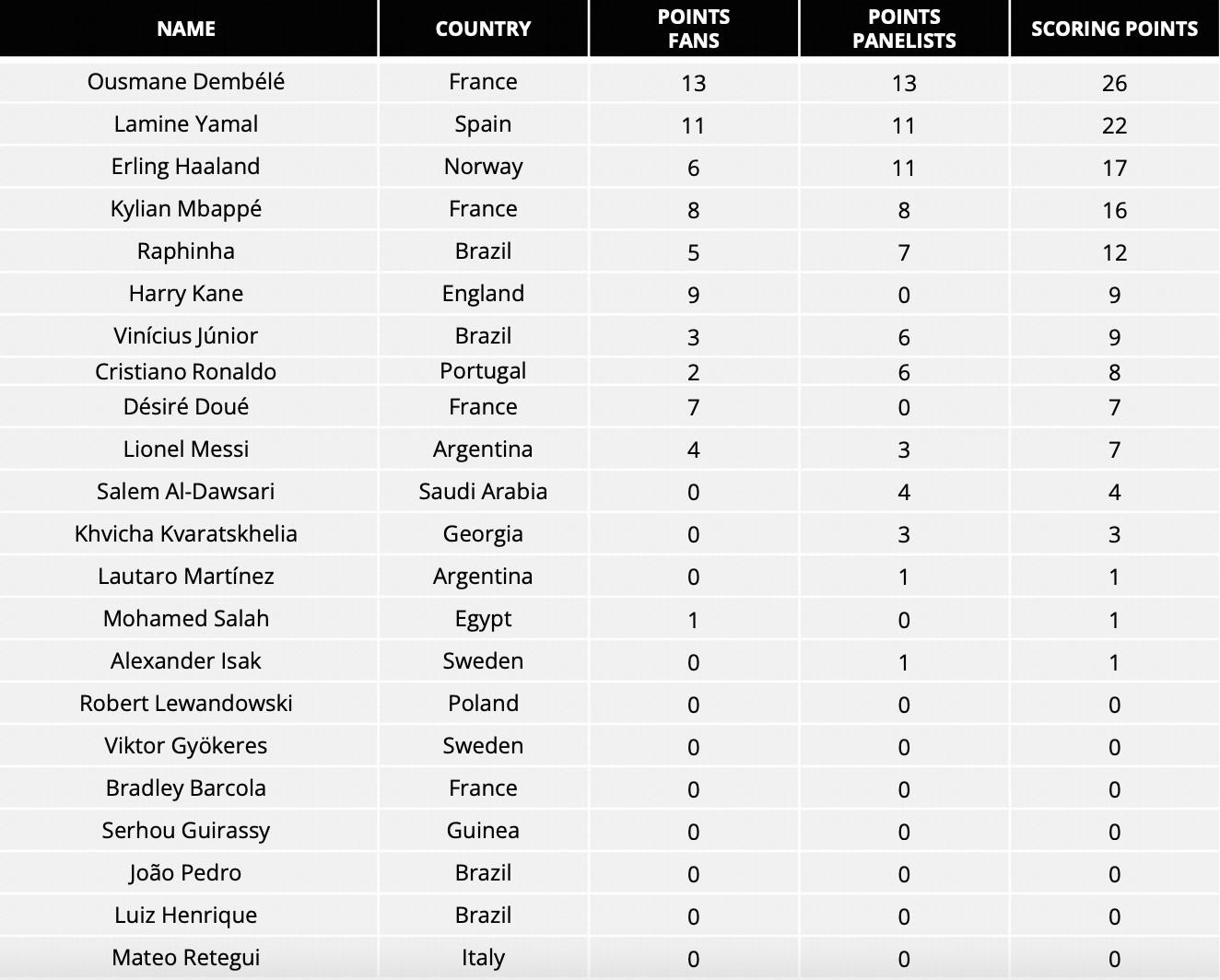Click the SCORING POINTS column header
This screenshot has width=1220, height=980.
pyautogui.click(x=1114, y=29)
